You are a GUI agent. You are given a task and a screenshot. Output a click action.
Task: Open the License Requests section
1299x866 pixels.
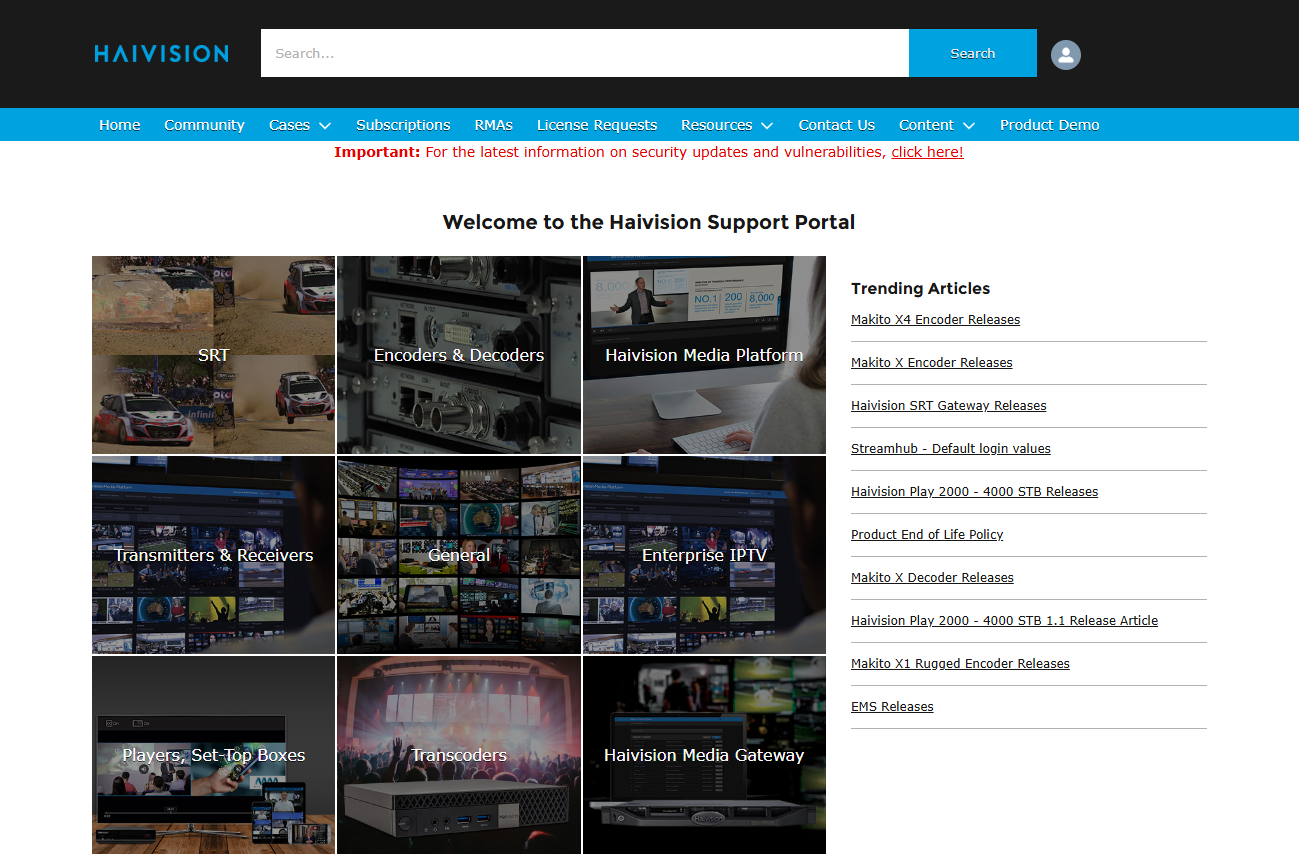point(596,124)
